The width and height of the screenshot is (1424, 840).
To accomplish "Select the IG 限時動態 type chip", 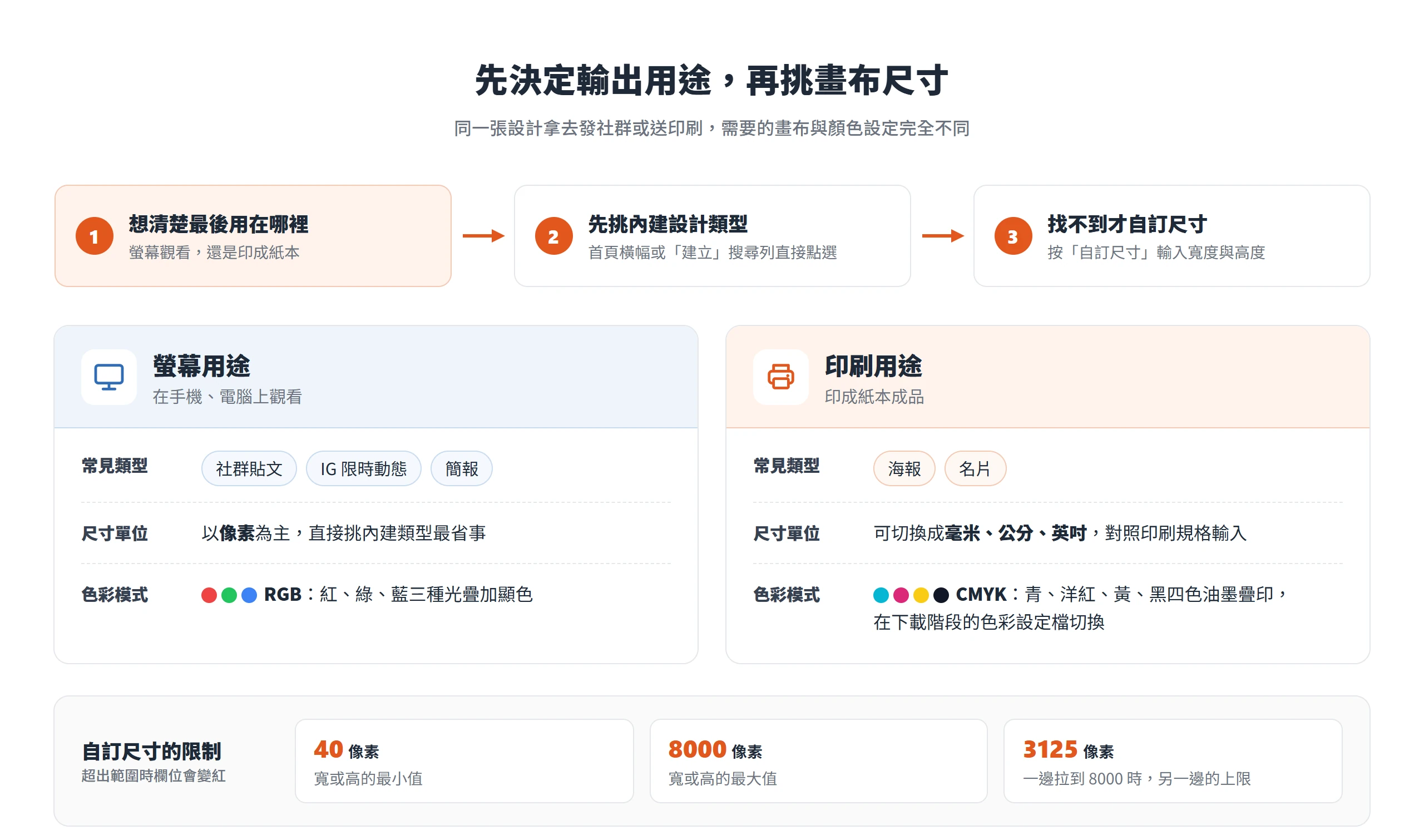I will tap(363, 469).
